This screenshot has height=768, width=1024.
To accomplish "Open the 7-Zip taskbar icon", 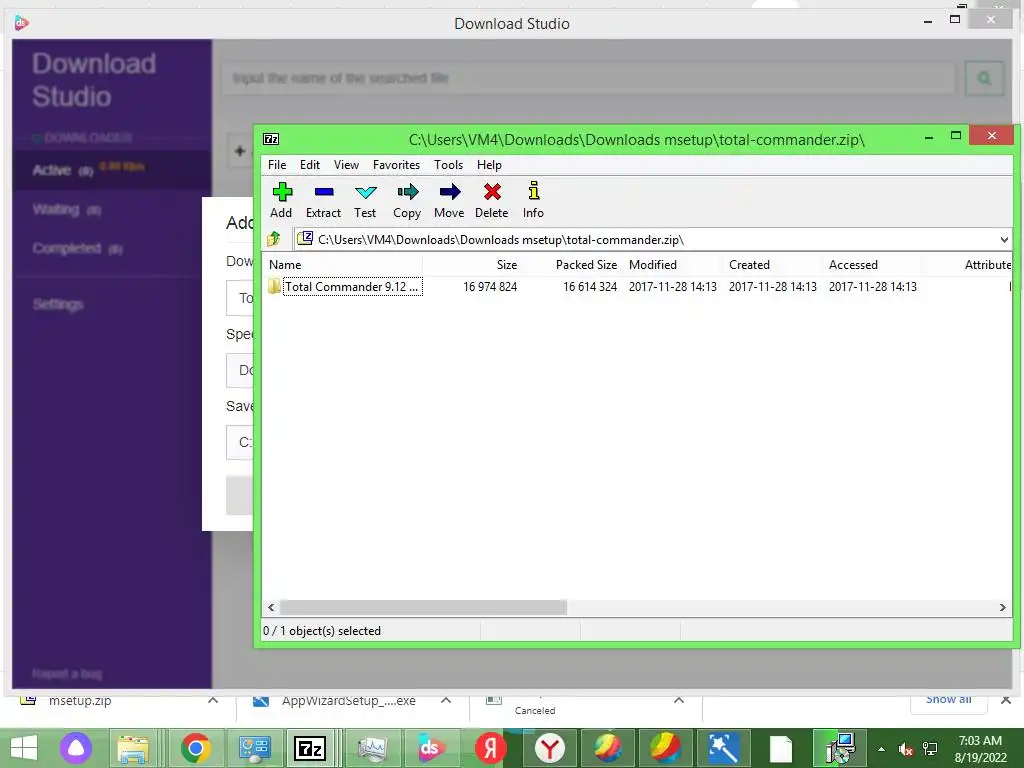I will pos(310,748).
